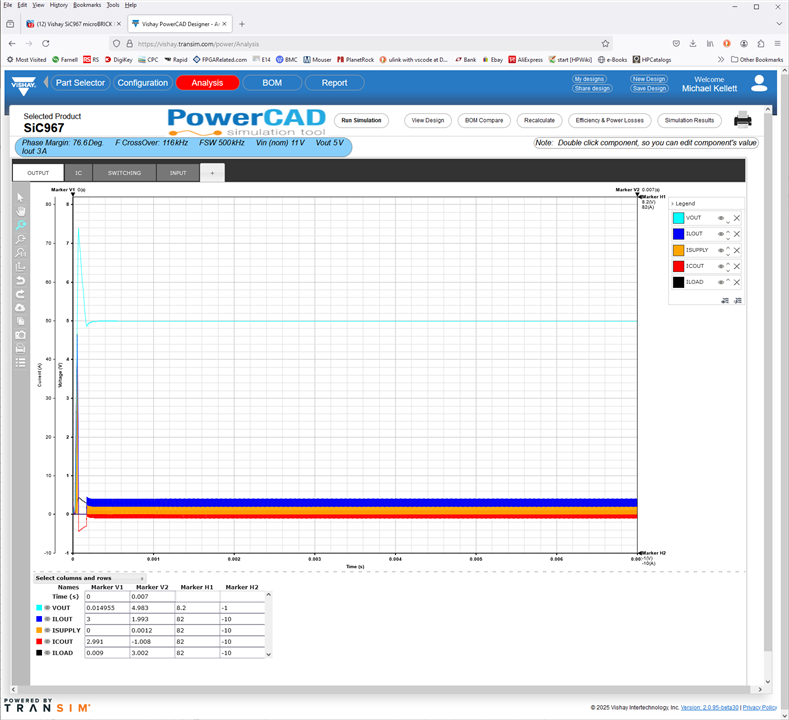Add a new graph tab with plus

click(212, 173)
